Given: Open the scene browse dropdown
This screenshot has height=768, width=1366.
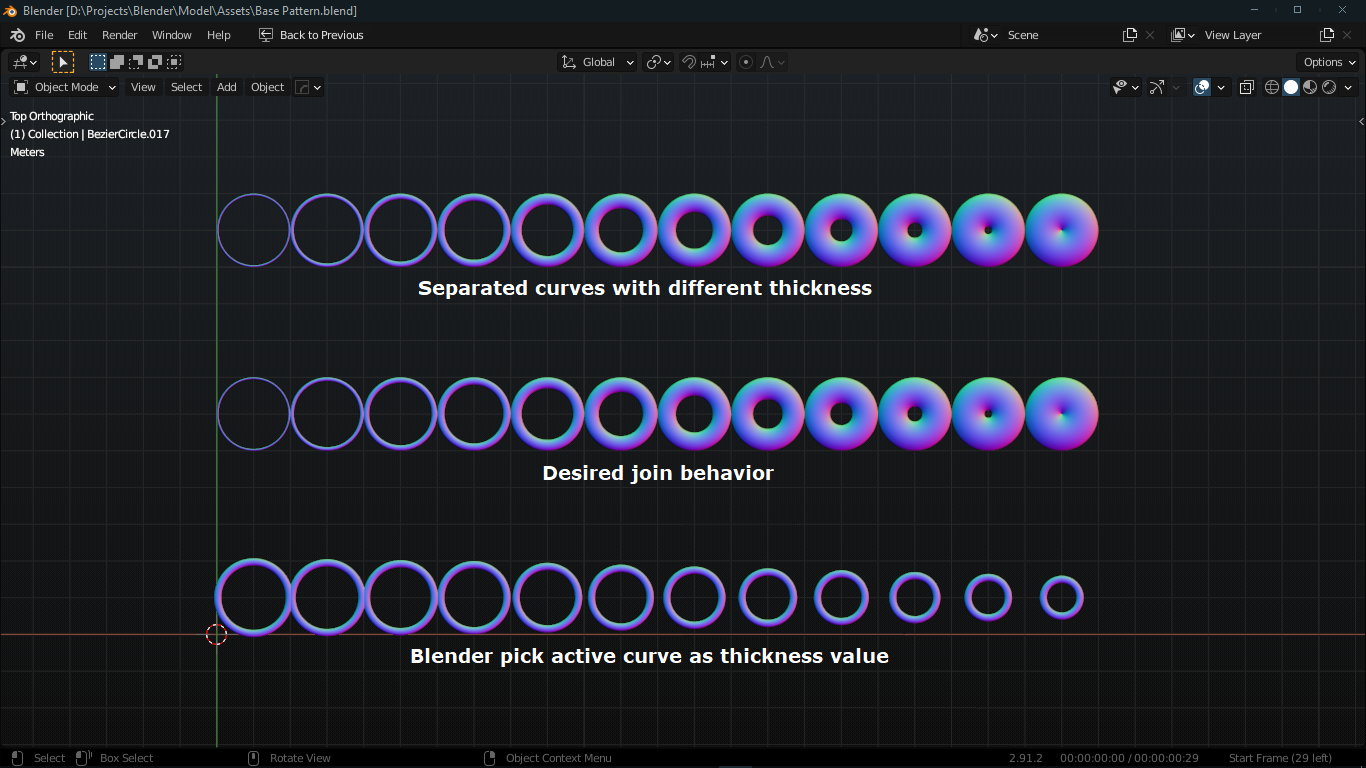Looking at the screenshot, I should (x=985, y=35).
